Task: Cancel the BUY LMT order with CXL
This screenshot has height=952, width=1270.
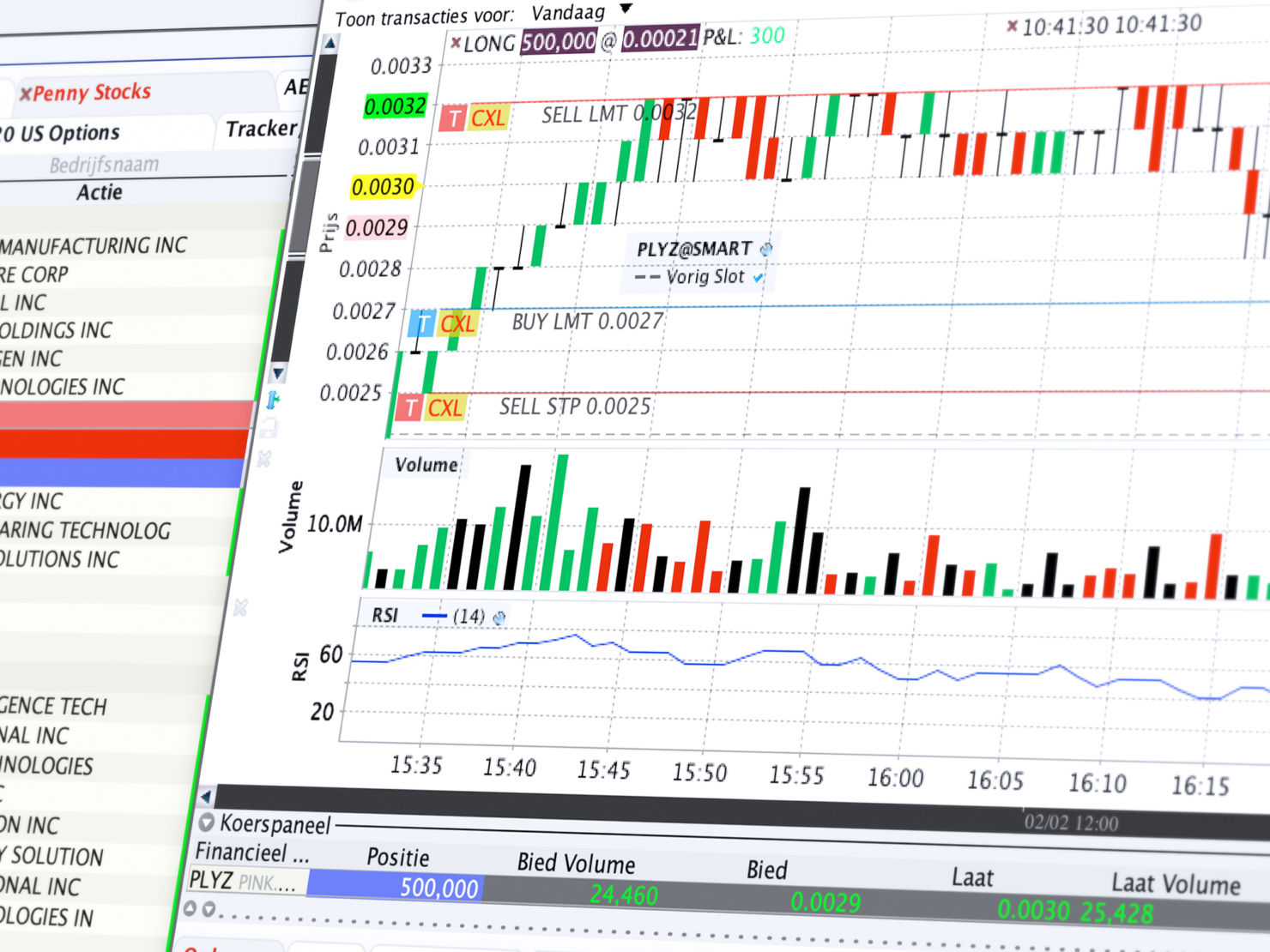Action: [x=459, y=324]
